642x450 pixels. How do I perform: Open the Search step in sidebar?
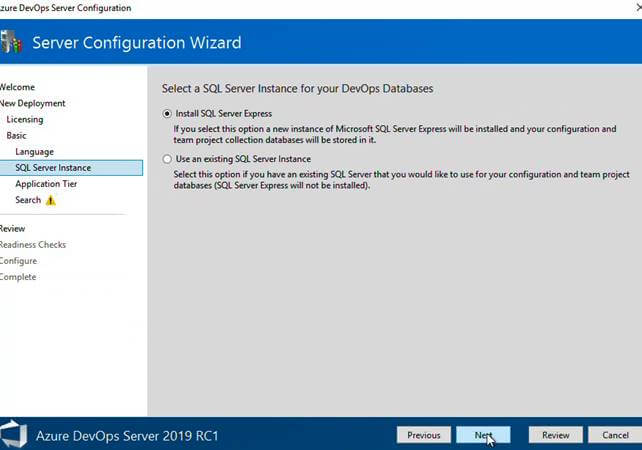click(x=28, y=200)
